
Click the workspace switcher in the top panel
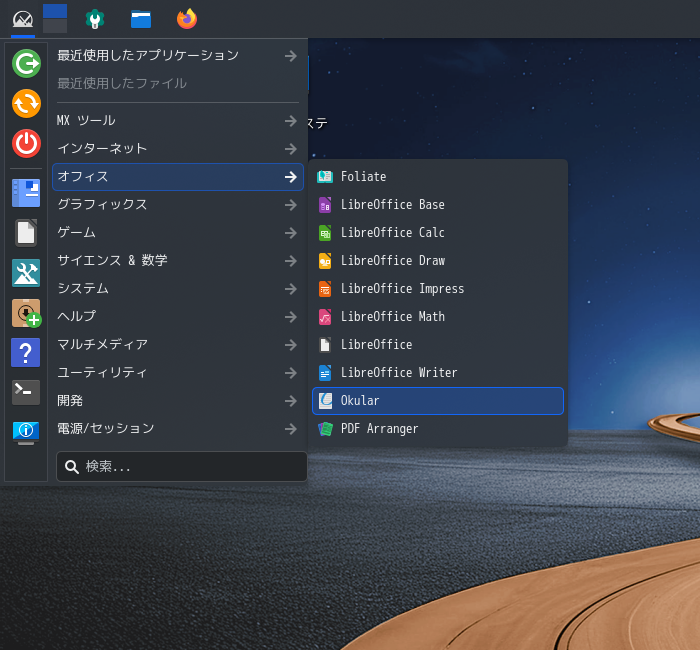coord(55,18)
